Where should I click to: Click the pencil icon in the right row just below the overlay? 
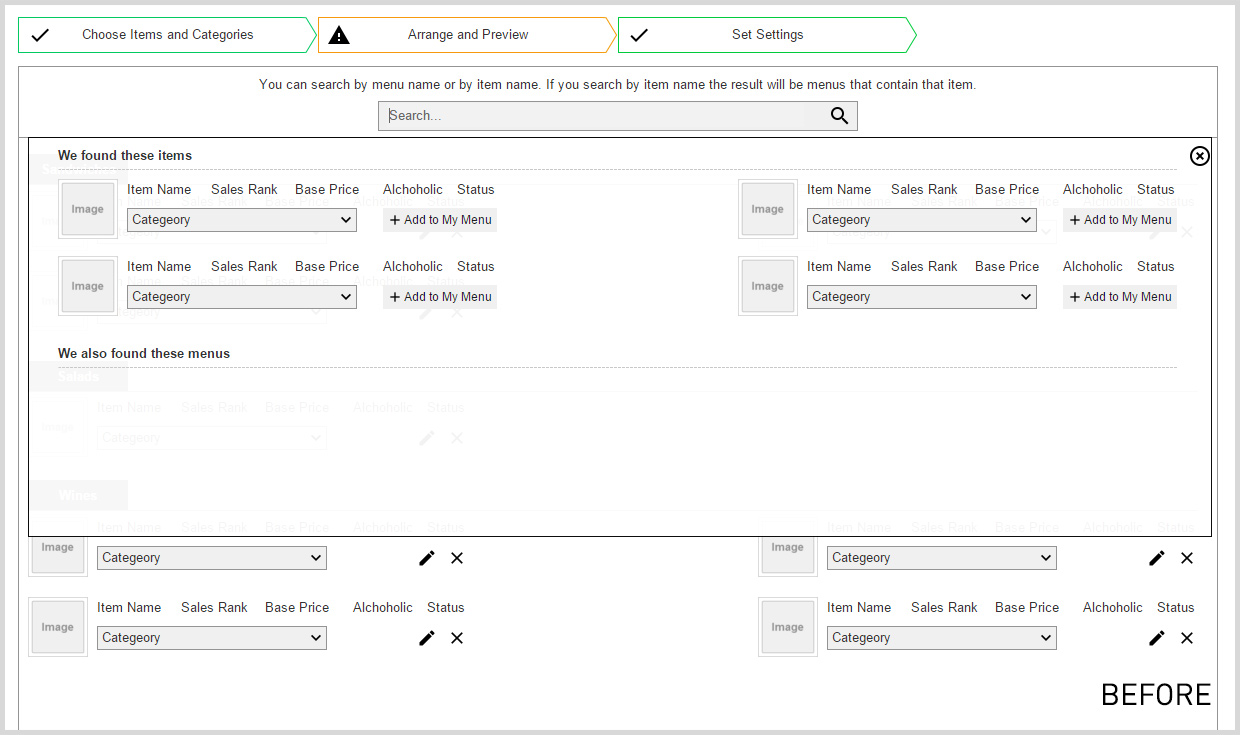(x=1157, y=558)
